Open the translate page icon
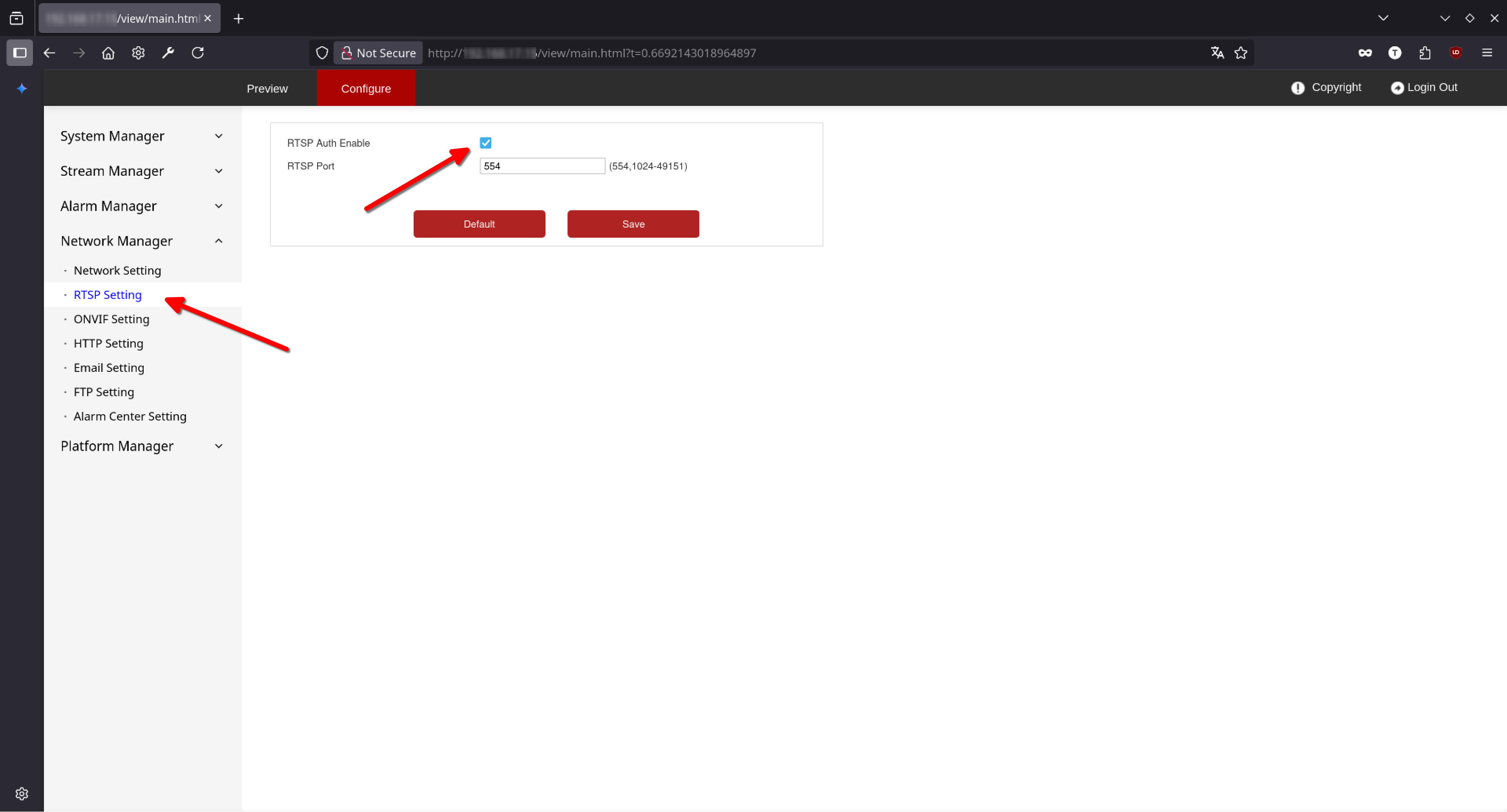The height and width of the screenshot is (812, 1507). tap(1217, 53)
